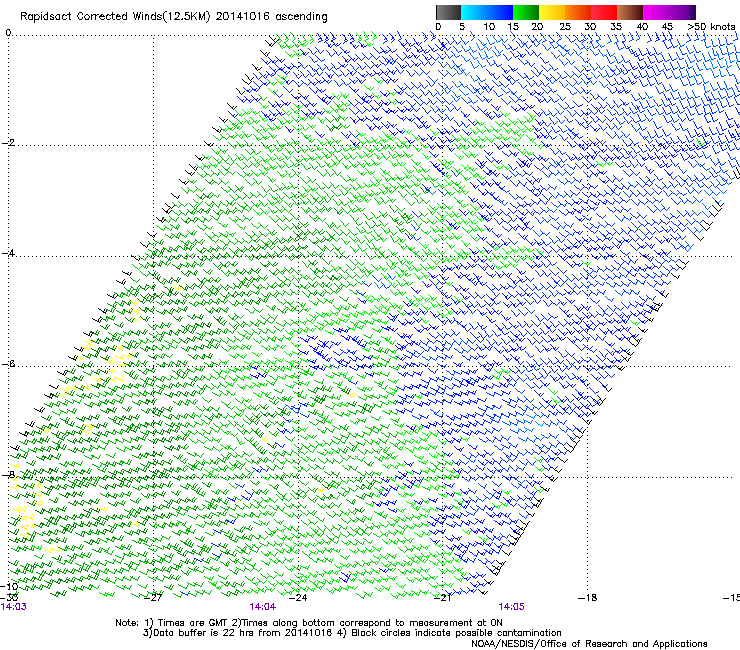Click the '10' legend scale number

tap(489, 27)
